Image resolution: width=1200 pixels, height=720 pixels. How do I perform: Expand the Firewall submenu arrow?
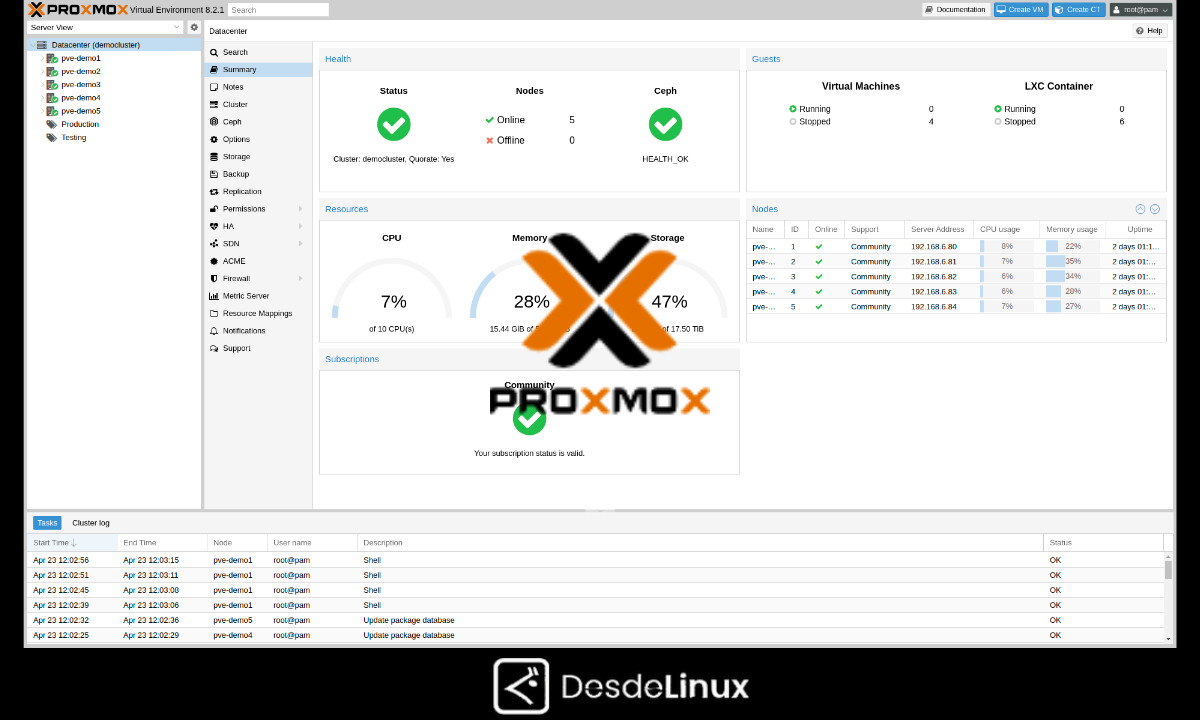point(300,278)
